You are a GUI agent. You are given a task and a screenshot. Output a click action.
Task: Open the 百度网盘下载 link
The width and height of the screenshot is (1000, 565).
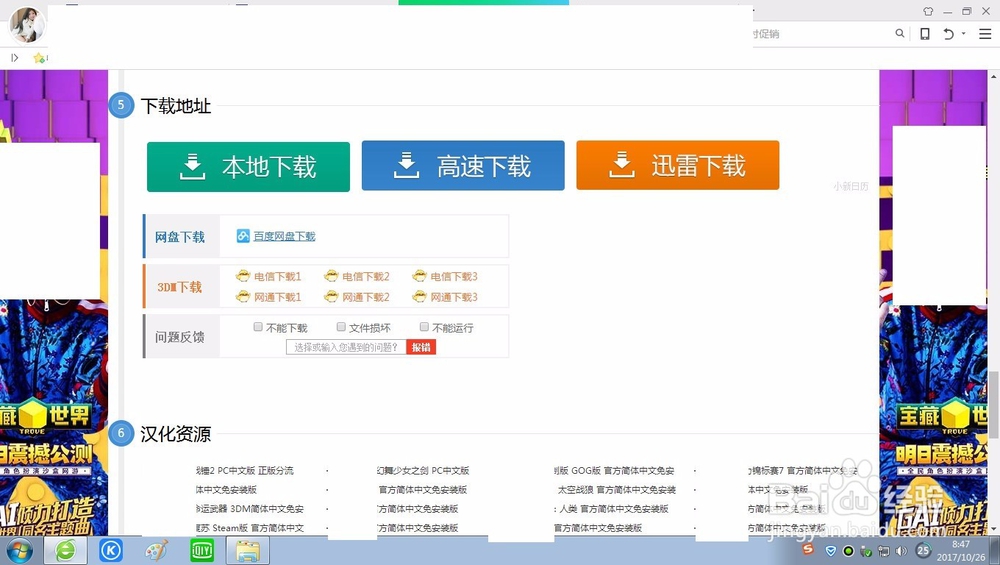pos(284,236)
